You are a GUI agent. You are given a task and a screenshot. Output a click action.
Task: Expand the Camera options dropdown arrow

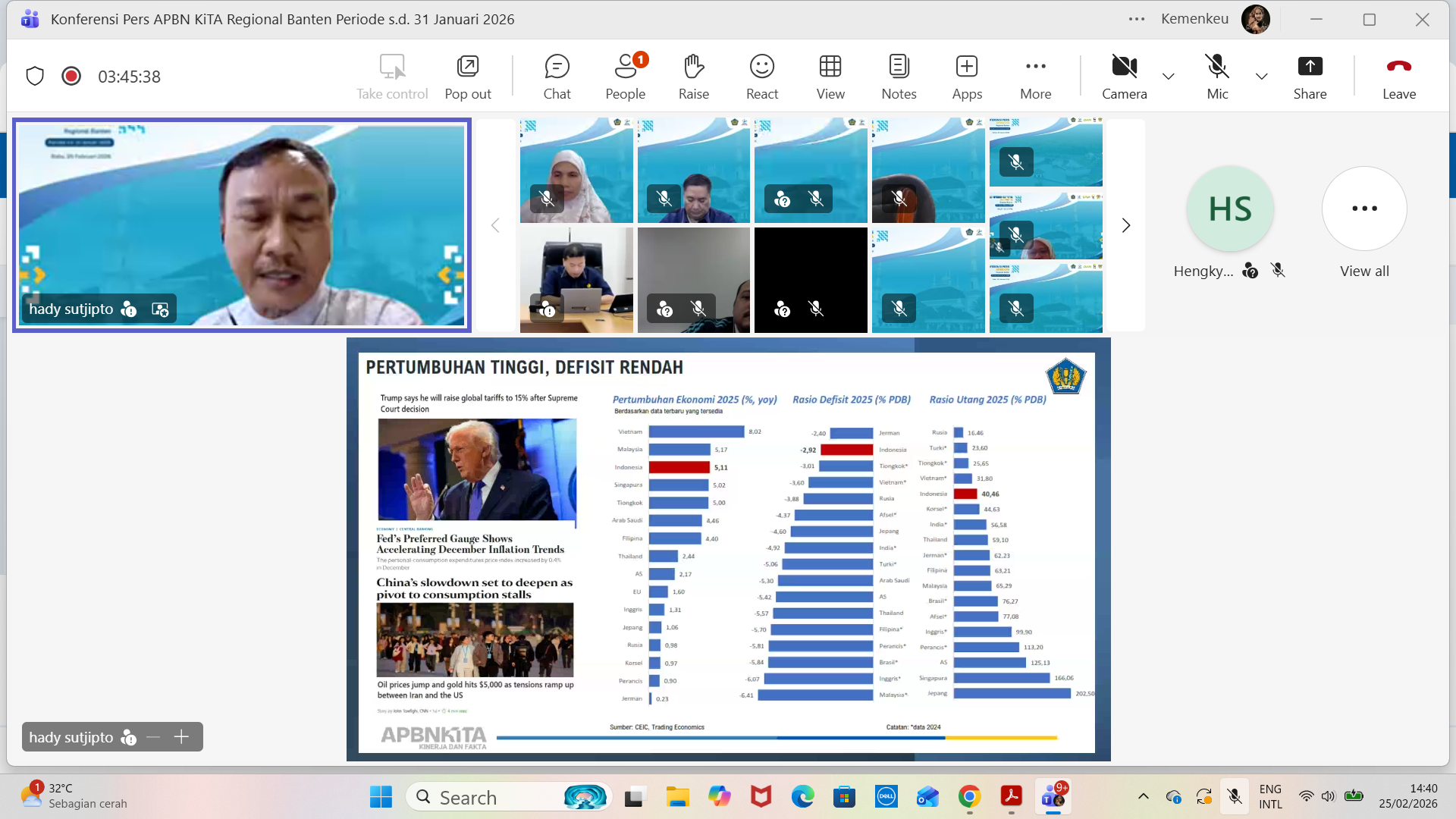point(1169,76)
